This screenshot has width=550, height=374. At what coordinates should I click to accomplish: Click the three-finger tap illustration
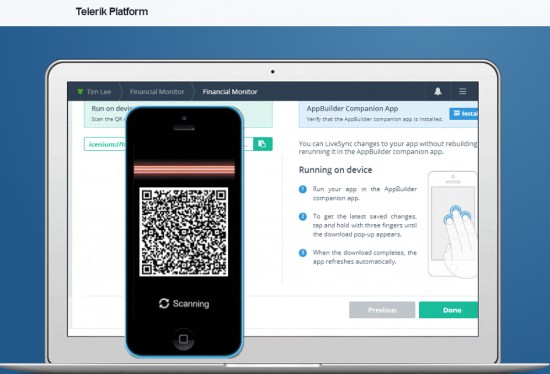[453, 225]
